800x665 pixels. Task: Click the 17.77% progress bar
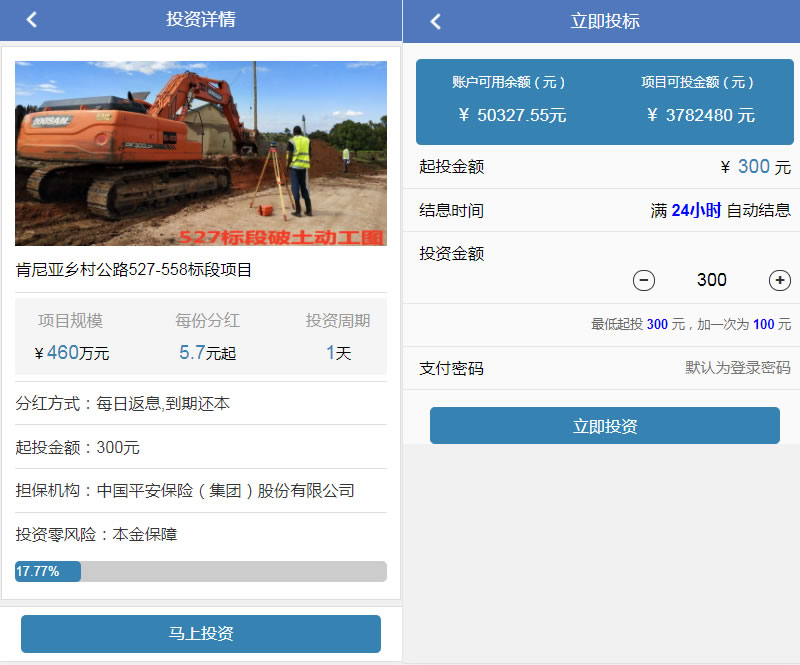click(201, 572)
